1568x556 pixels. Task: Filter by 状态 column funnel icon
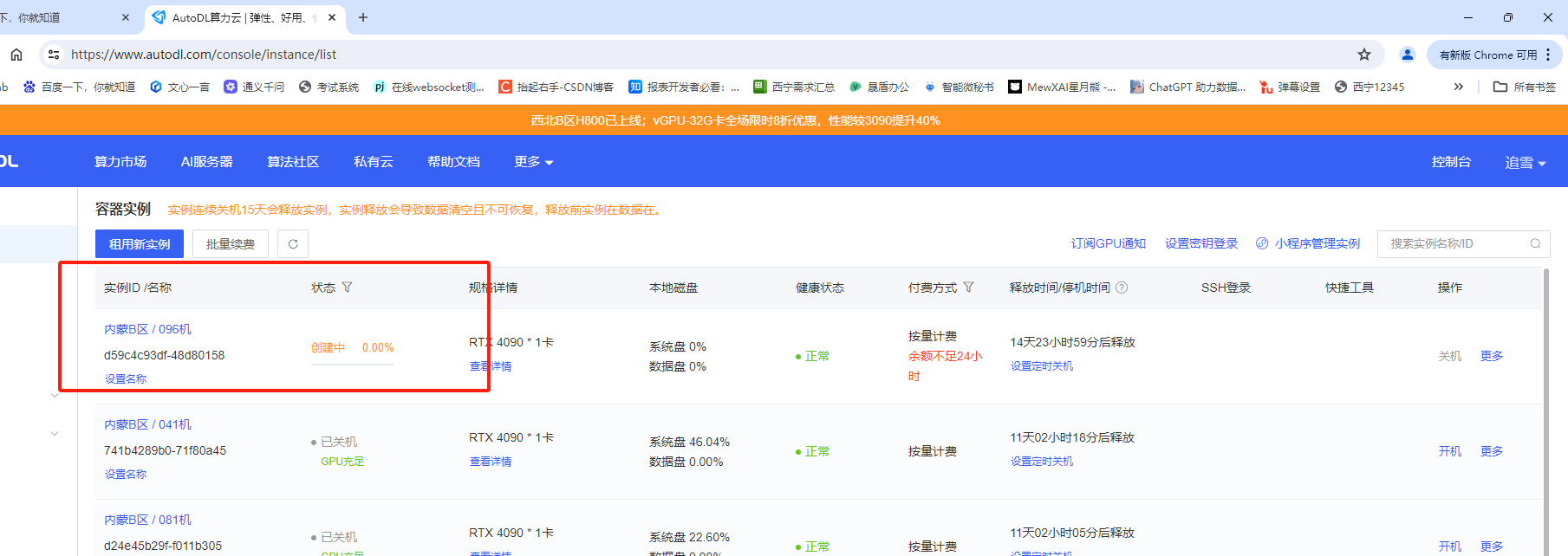click(347, 288)
